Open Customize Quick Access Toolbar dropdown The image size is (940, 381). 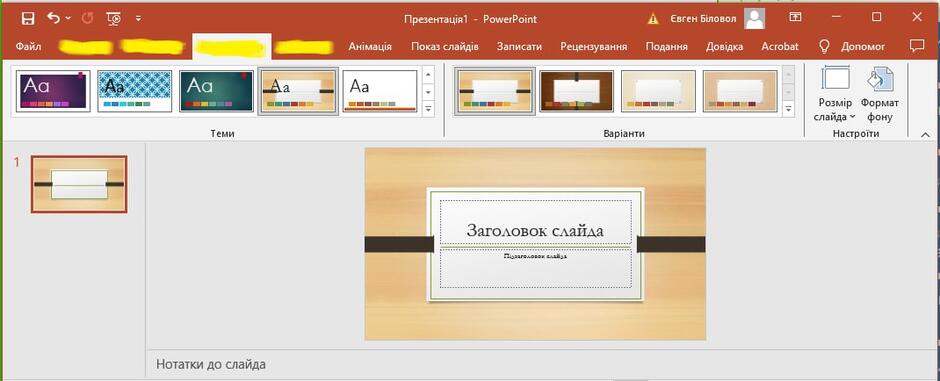coord(138,19)
